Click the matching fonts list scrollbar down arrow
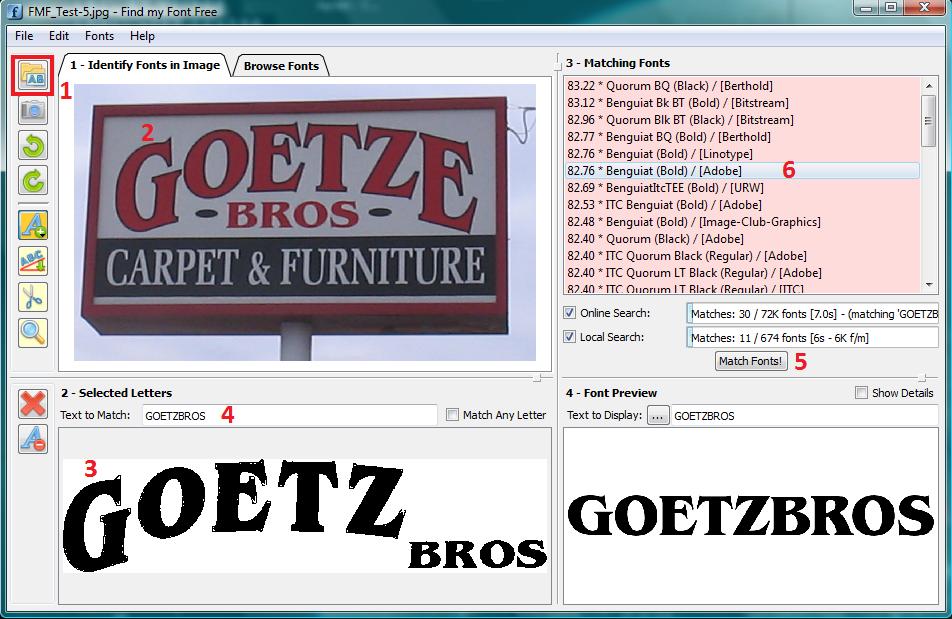Screen dimensions: 952x619 pos(929,285)
